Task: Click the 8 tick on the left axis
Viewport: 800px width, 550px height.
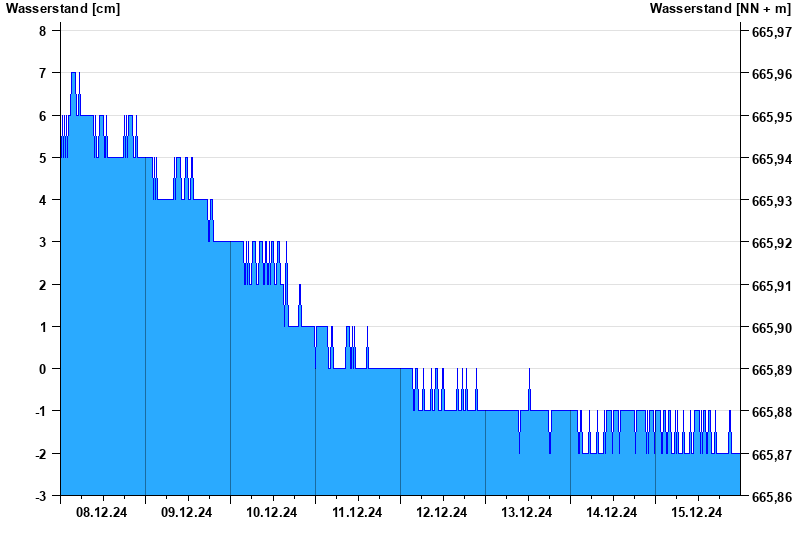Action: (x=43, y=31)
